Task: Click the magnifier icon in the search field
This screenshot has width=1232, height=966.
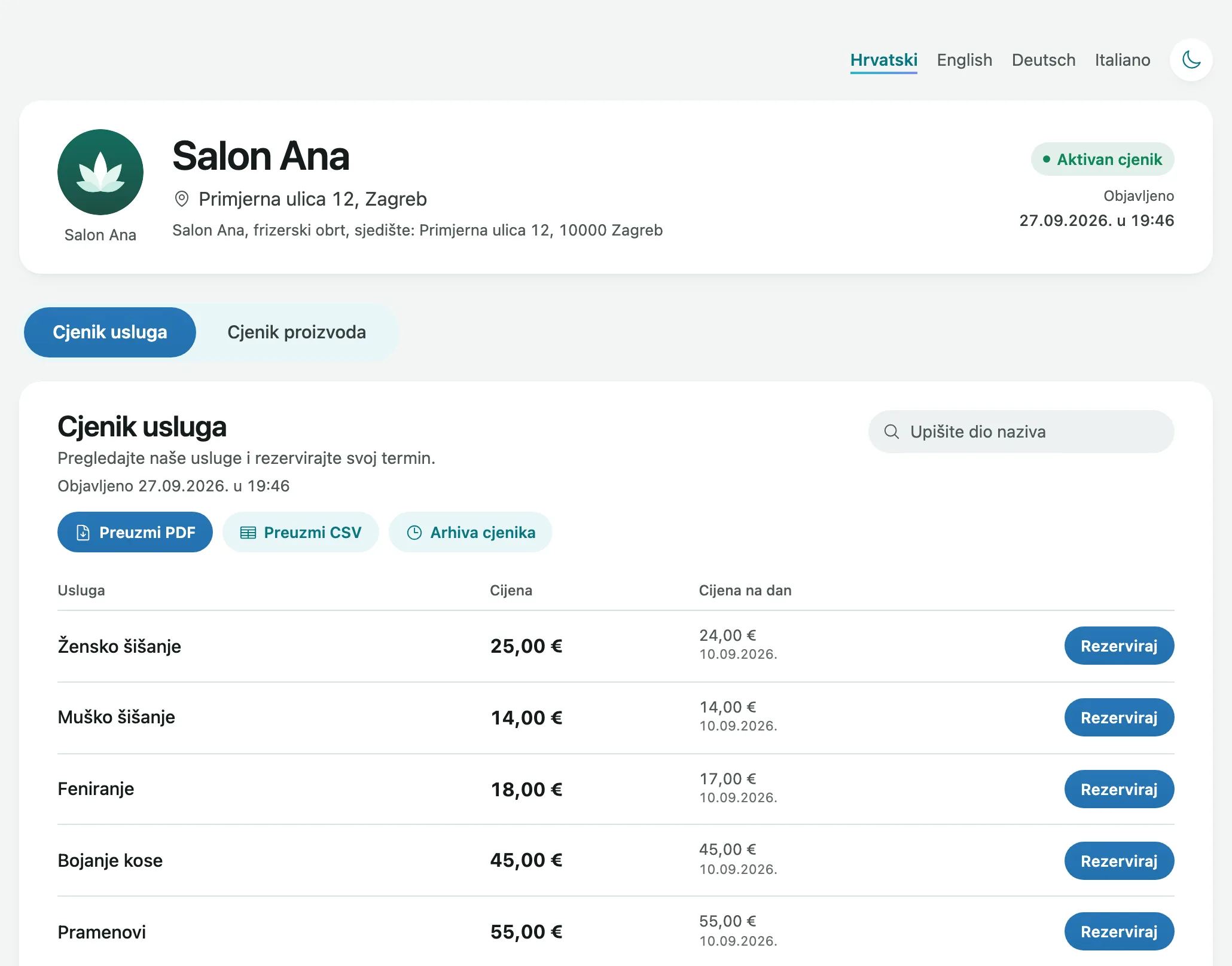Action: coord(891,432)
